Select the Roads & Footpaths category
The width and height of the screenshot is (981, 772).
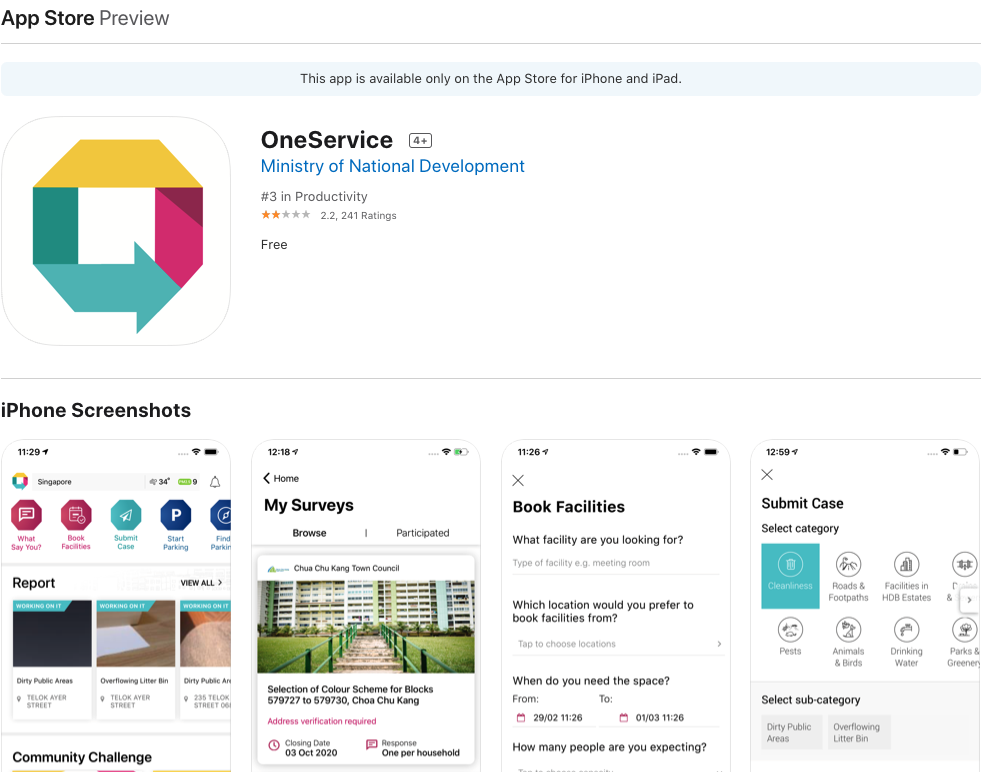point(848,576)
